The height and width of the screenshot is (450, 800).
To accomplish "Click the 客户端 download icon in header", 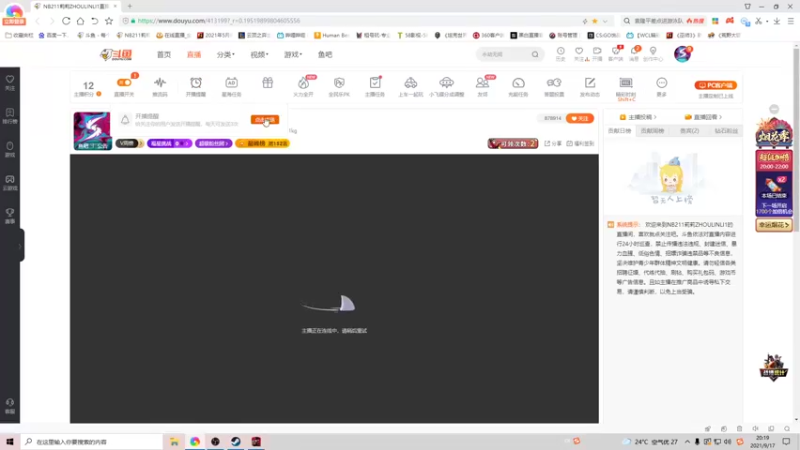I will coord(616,51).
